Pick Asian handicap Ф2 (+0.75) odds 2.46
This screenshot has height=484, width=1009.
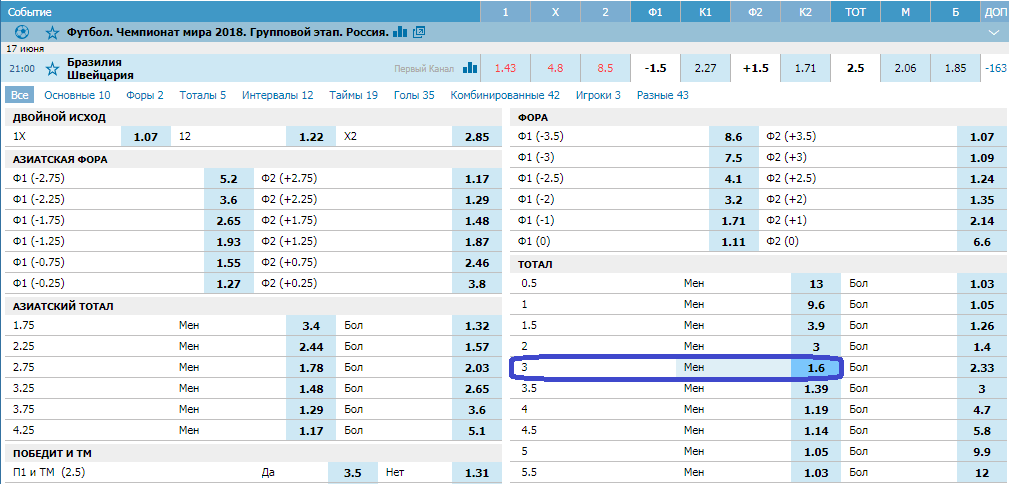pyautogui.click(x=477, y=262)
